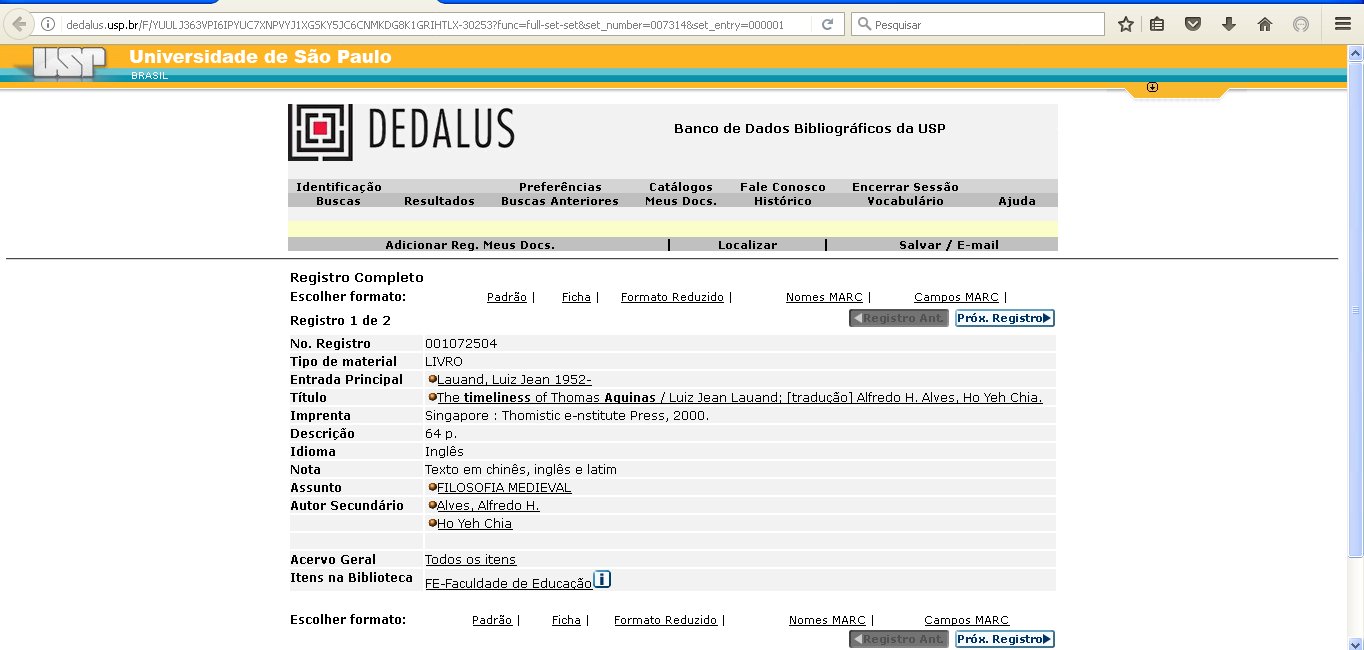Open the Buscas menu

click(338, 201)
